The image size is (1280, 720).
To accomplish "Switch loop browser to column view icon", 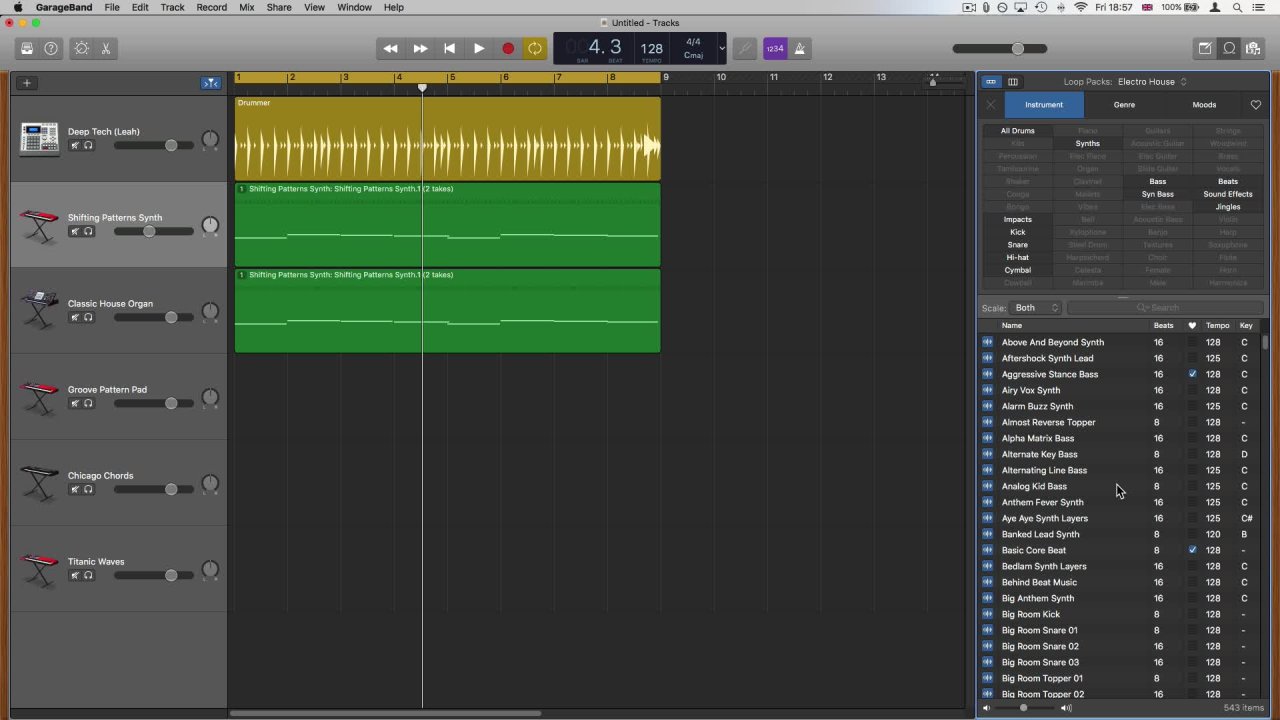I will (x=1013, y=81).
